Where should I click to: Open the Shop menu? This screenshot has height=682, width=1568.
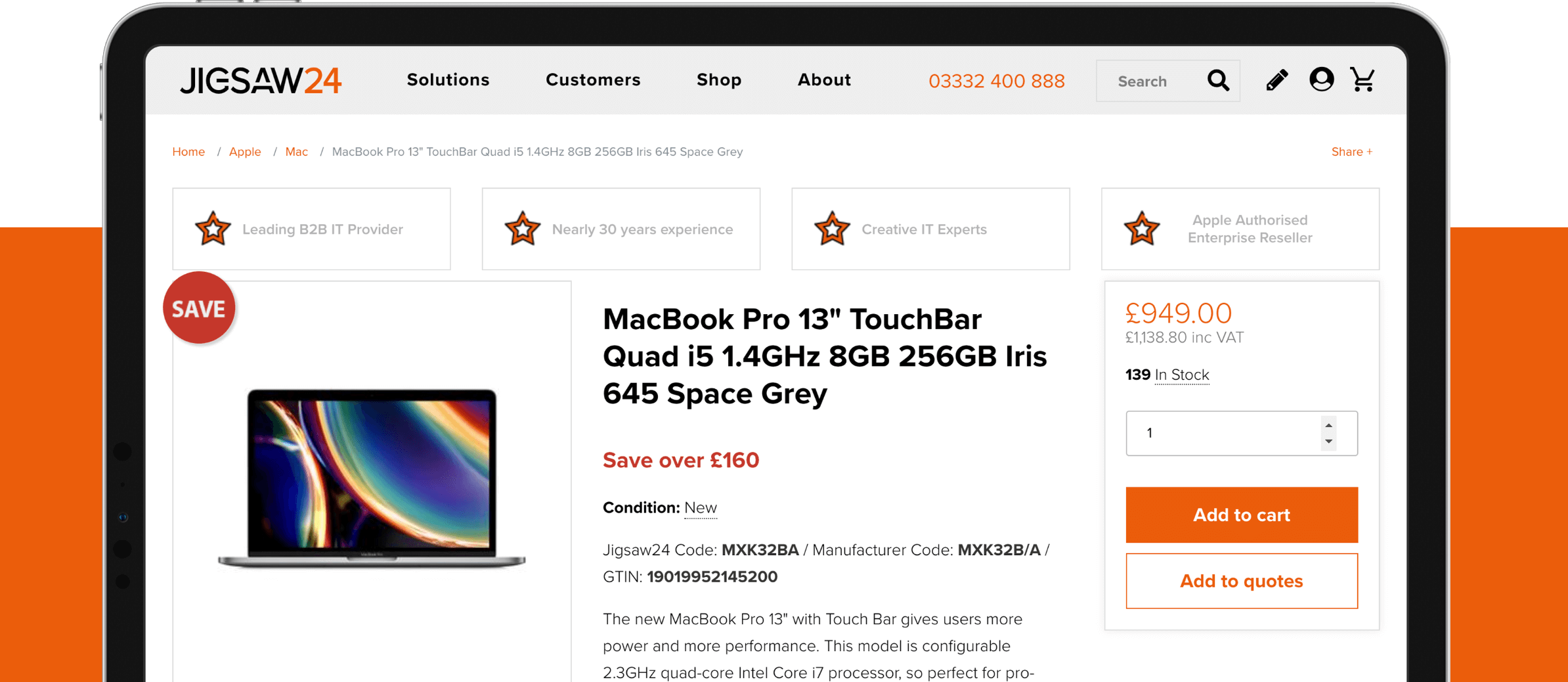719,80
